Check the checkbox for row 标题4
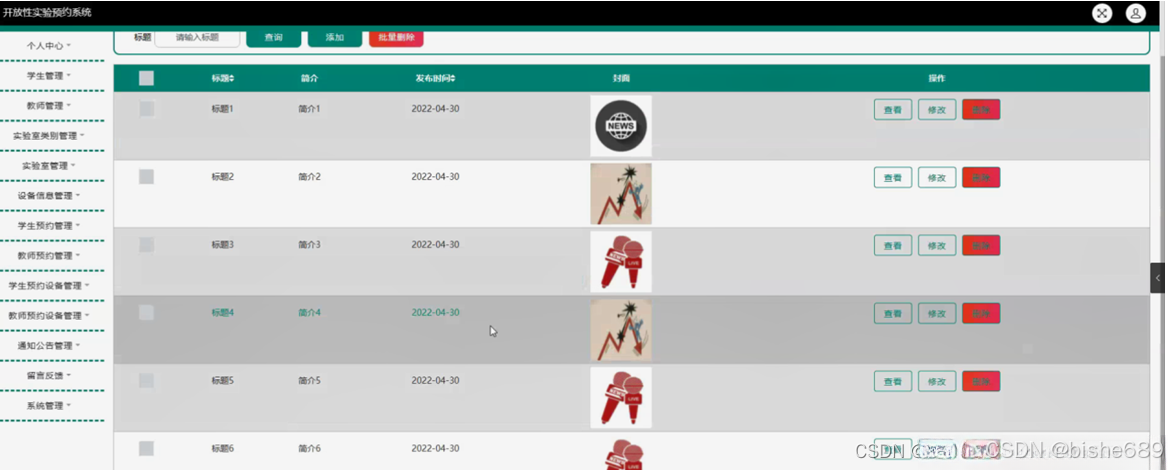This screenshot has height=470, width=1168. pyautogui.click(x=147, y=312)
